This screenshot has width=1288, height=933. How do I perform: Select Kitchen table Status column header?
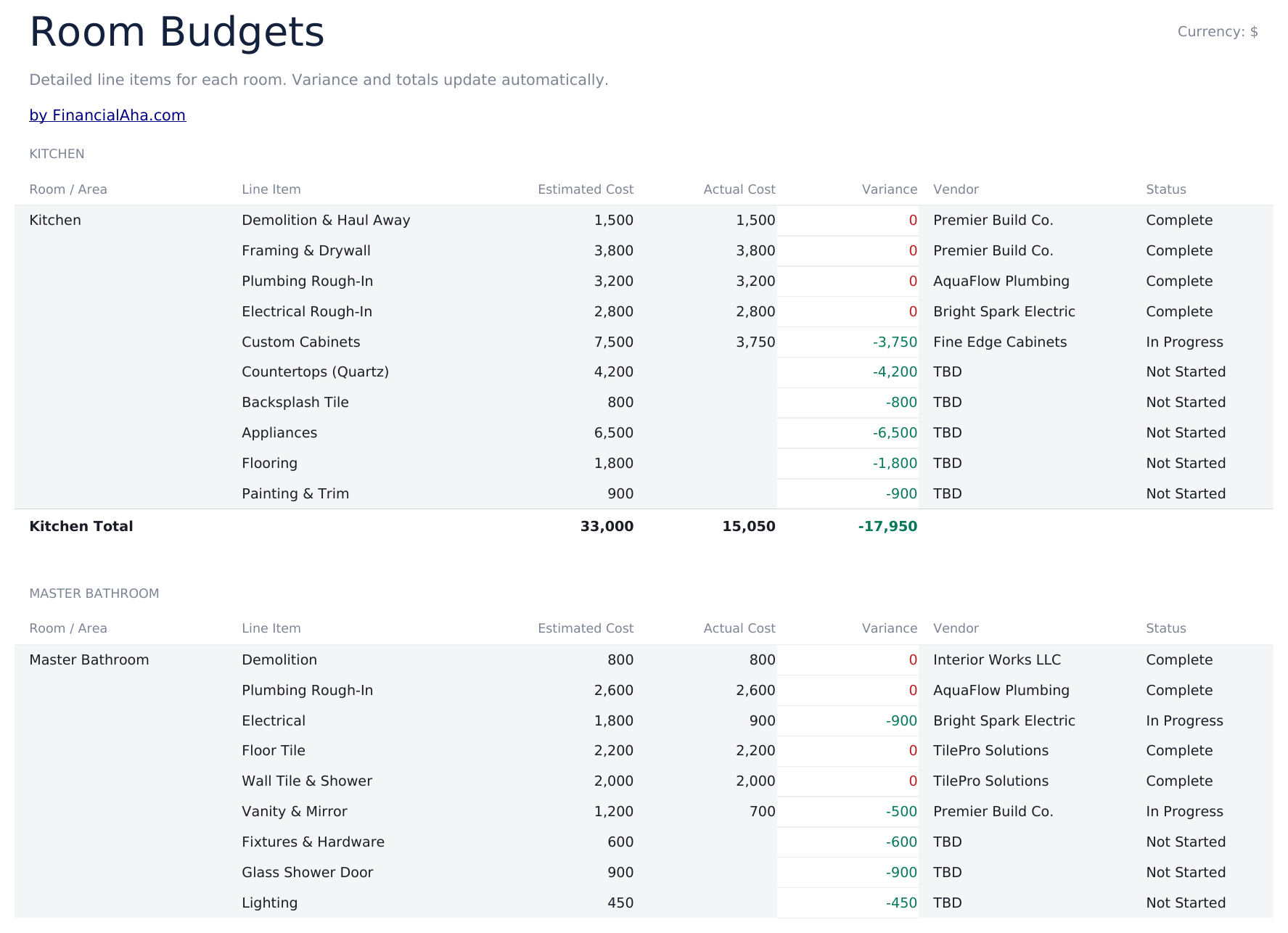1166,189
